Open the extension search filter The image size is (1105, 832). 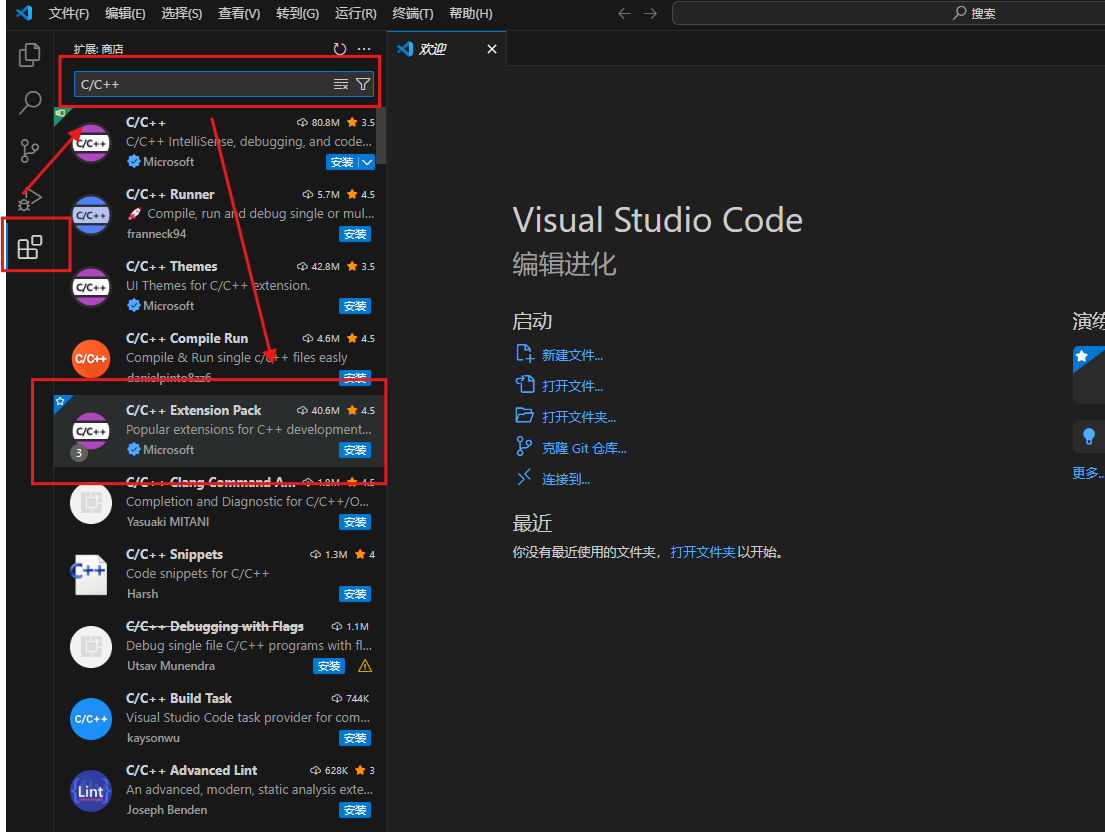(x=363, y=85)
